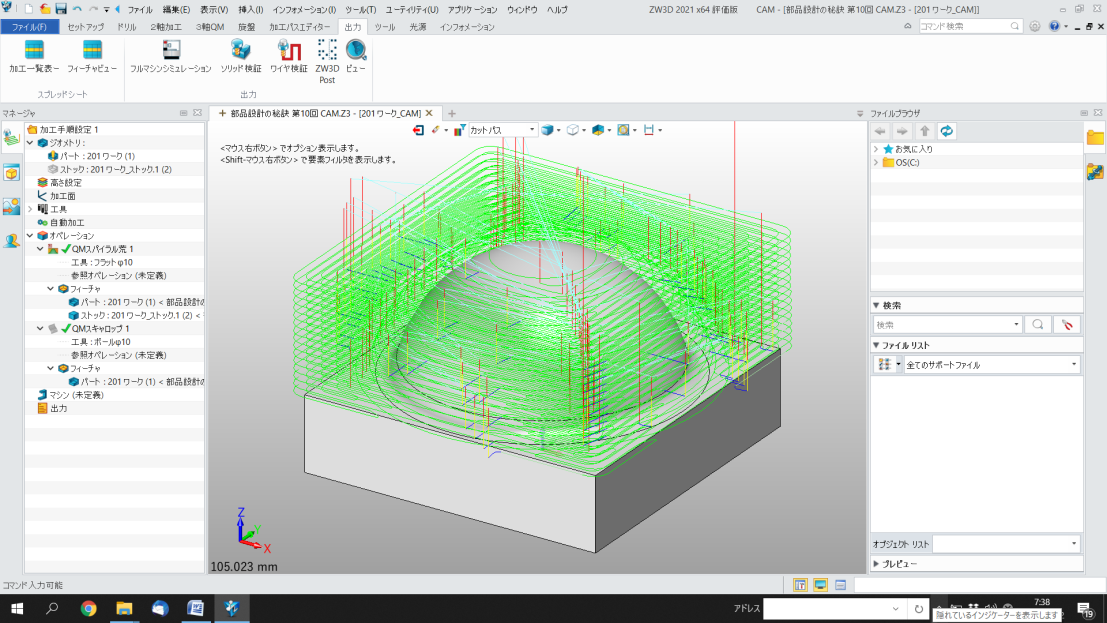
Task: Collapse the QMスキャロップ 1 operation
Action: tap(40, 328)
